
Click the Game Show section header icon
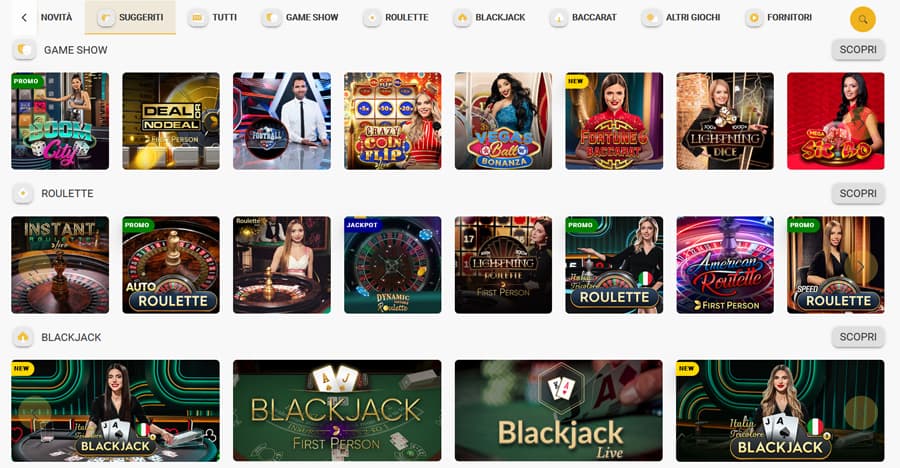[24, 50]
